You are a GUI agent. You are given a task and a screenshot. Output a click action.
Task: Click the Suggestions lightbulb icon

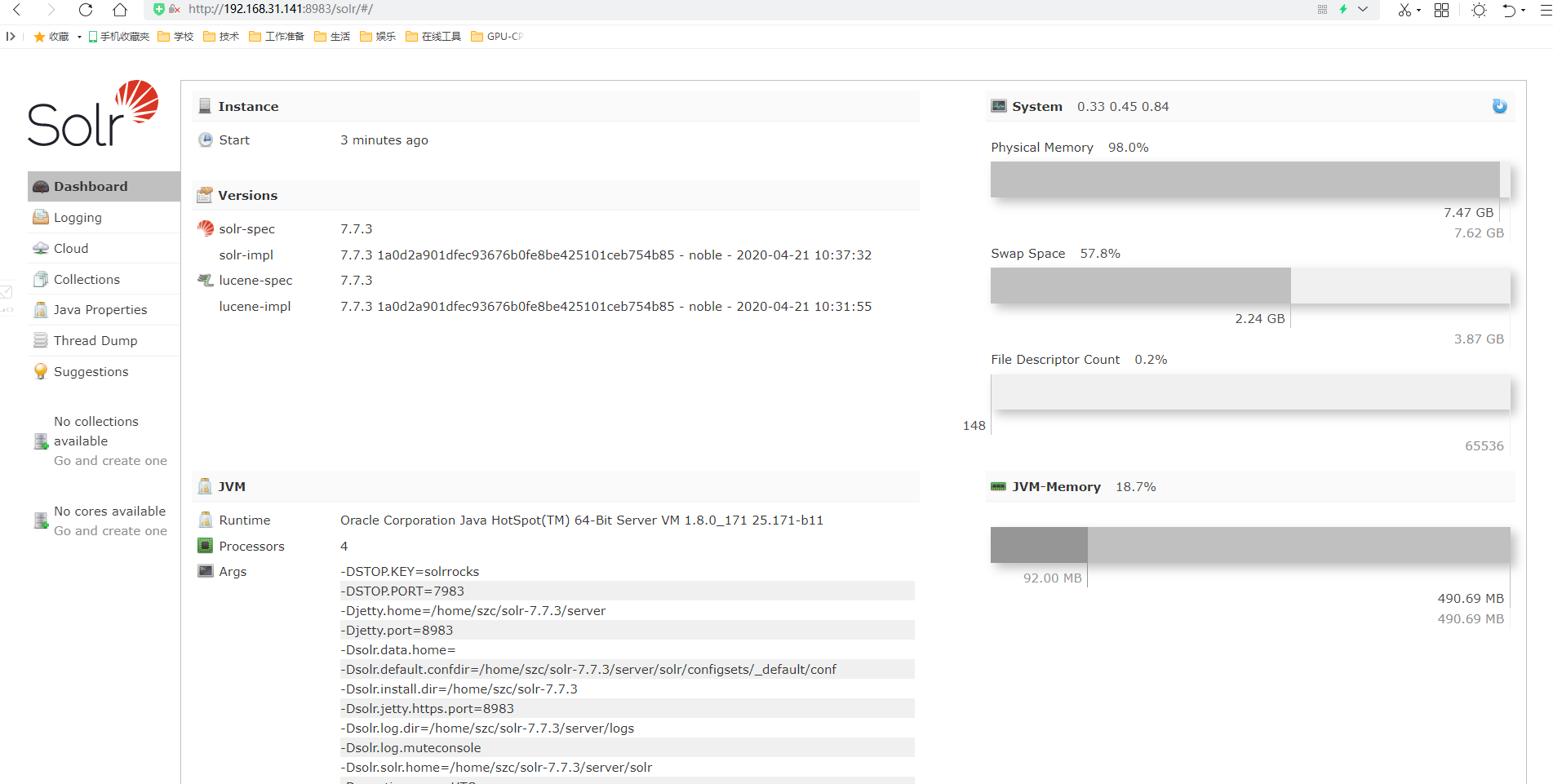pos(41,371)
